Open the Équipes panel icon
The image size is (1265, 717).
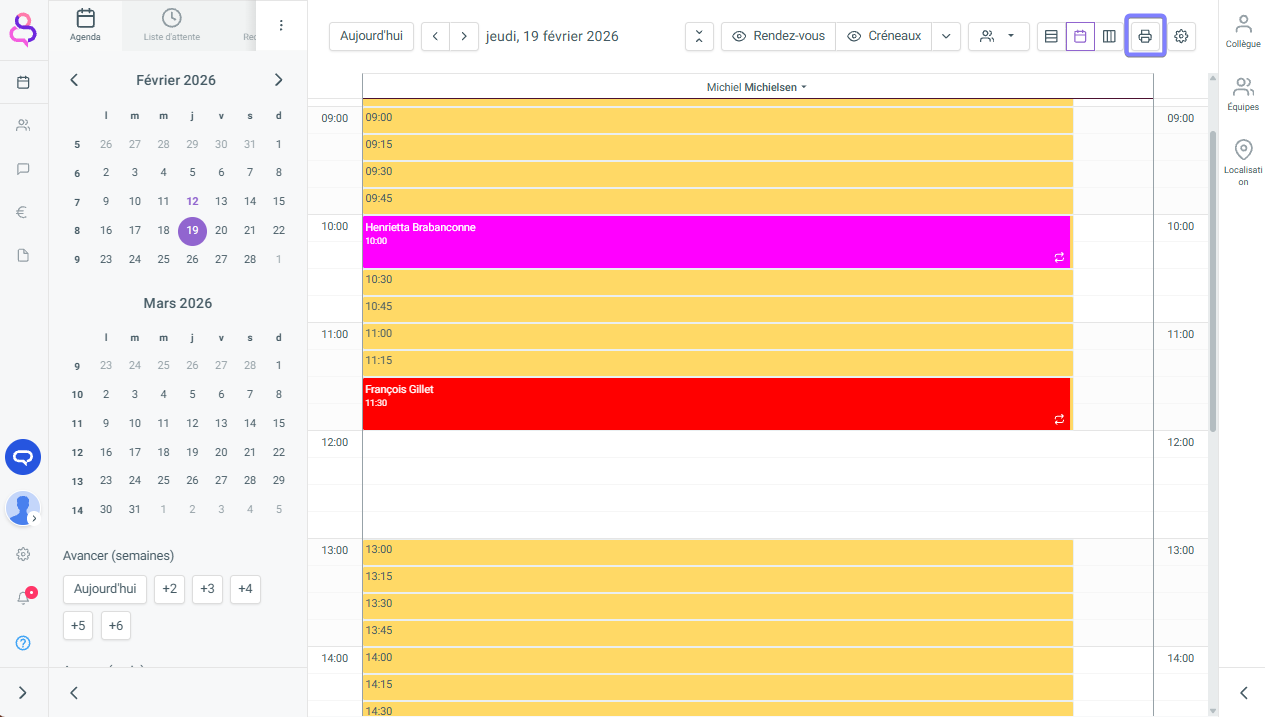coord(1243,93)
